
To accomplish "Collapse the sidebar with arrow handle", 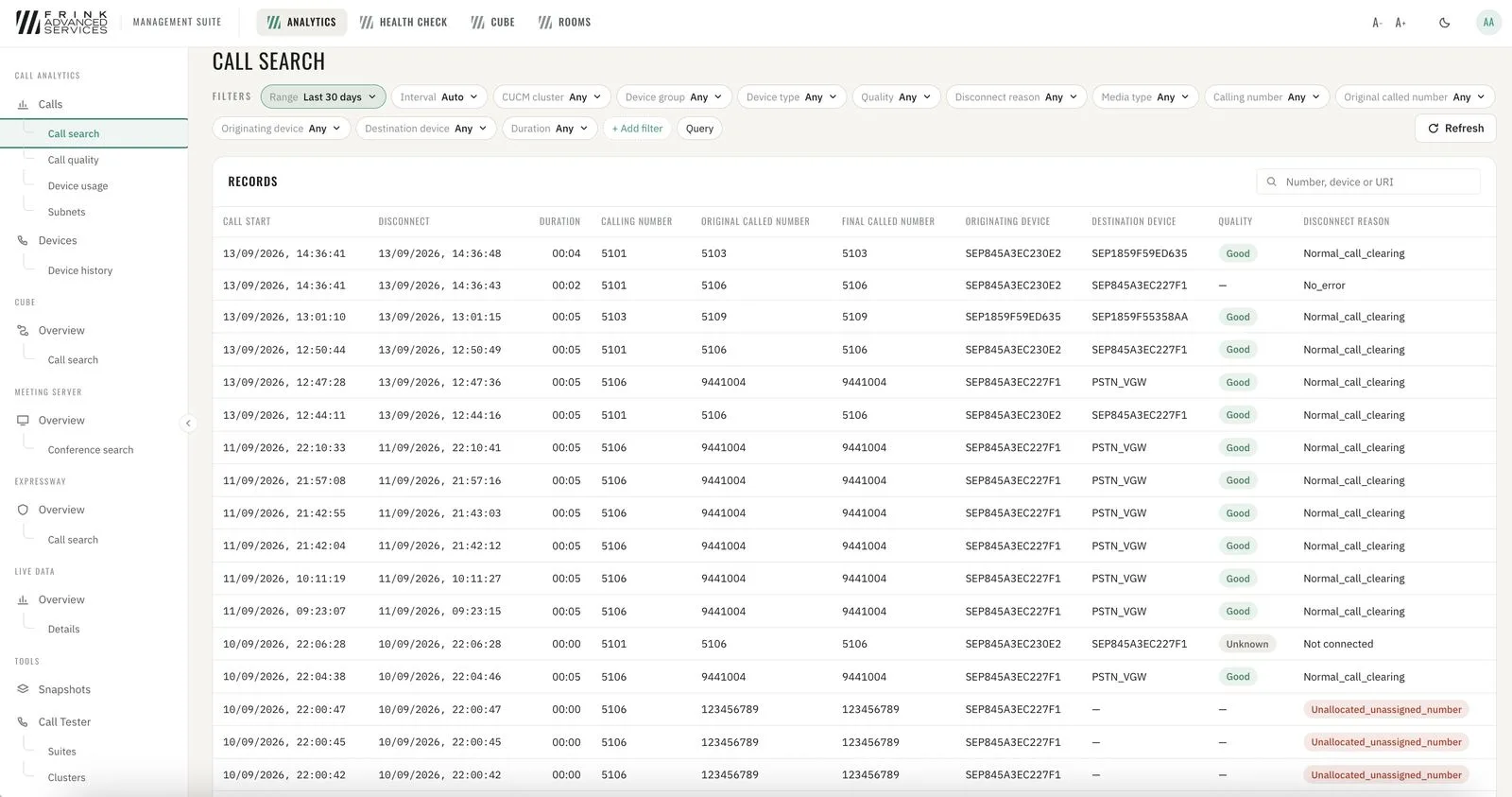I will coord(188,423).
